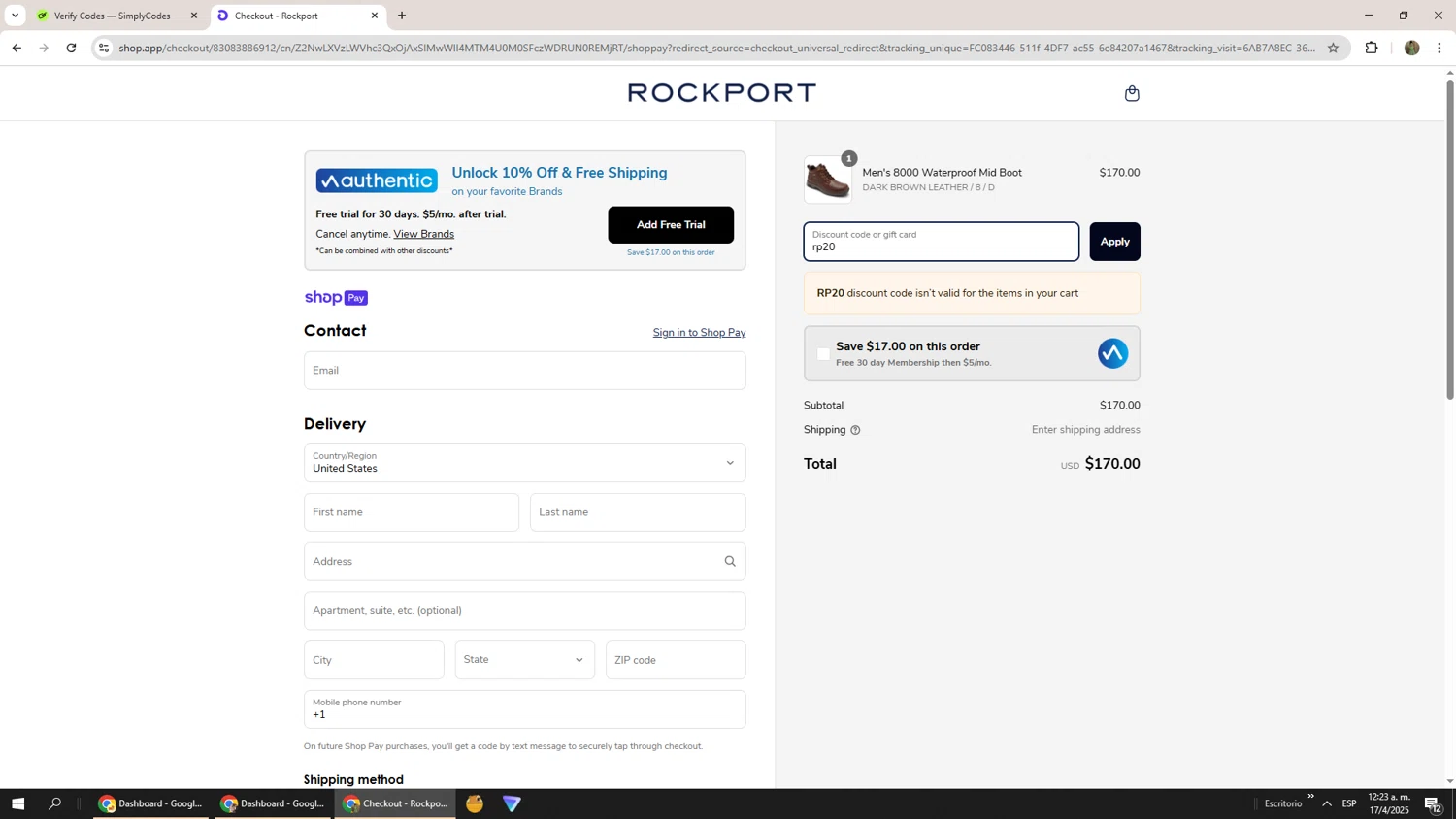Click the ESP language indicator
Screen dimensions: 1456x819
(x=1349, y=803)
